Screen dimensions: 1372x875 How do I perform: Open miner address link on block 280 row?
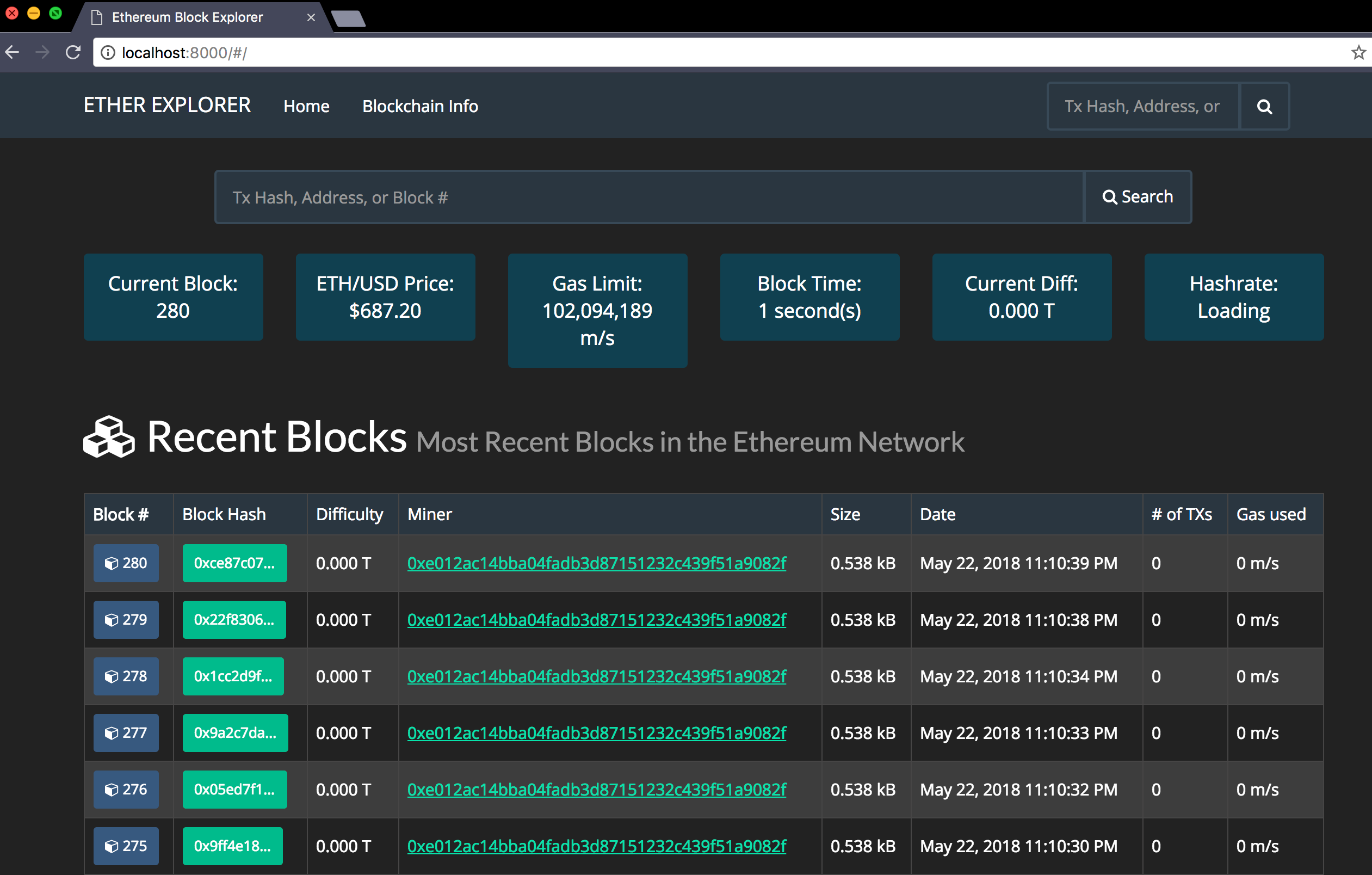coord(596,563)
